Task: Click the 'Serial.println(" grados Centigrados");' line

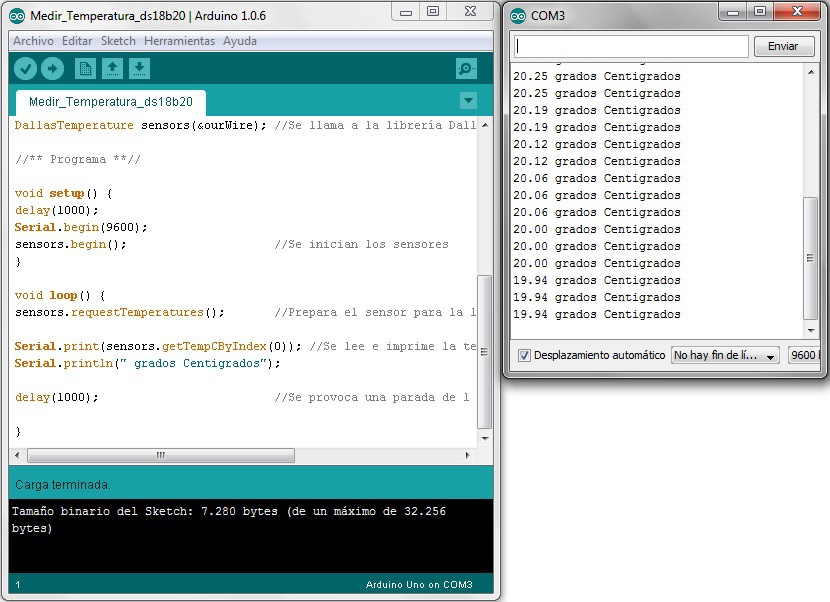Action: coord(147,363)
